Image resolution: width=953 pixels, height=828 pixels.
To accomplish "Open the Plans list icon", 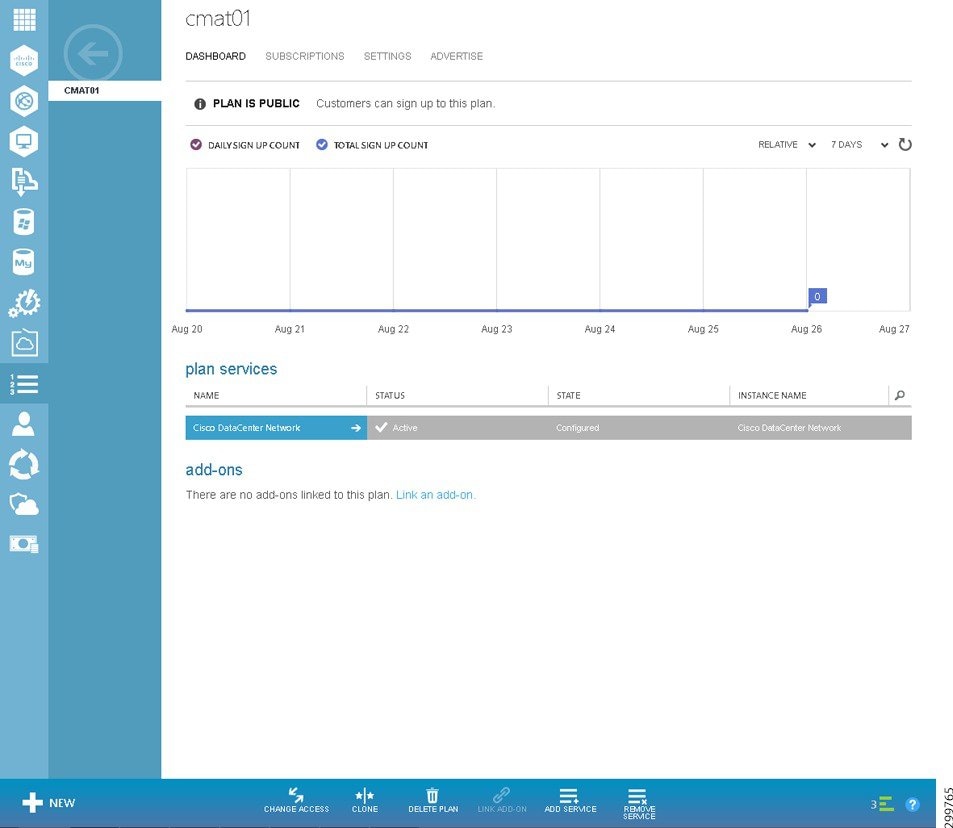I will click(x=24, y=384).
